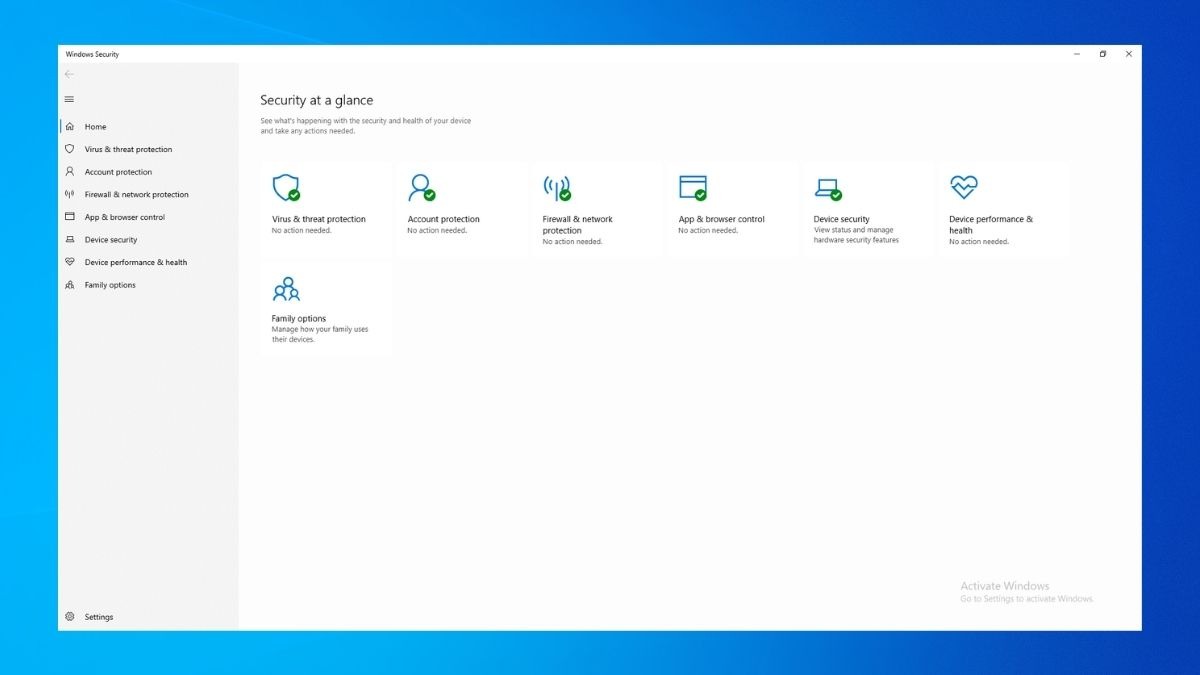This screenshot has height=675, width=1200.
Task: Open Device performance & health from sidebar text
Action: pyautogui.click(x=136, y=262)
